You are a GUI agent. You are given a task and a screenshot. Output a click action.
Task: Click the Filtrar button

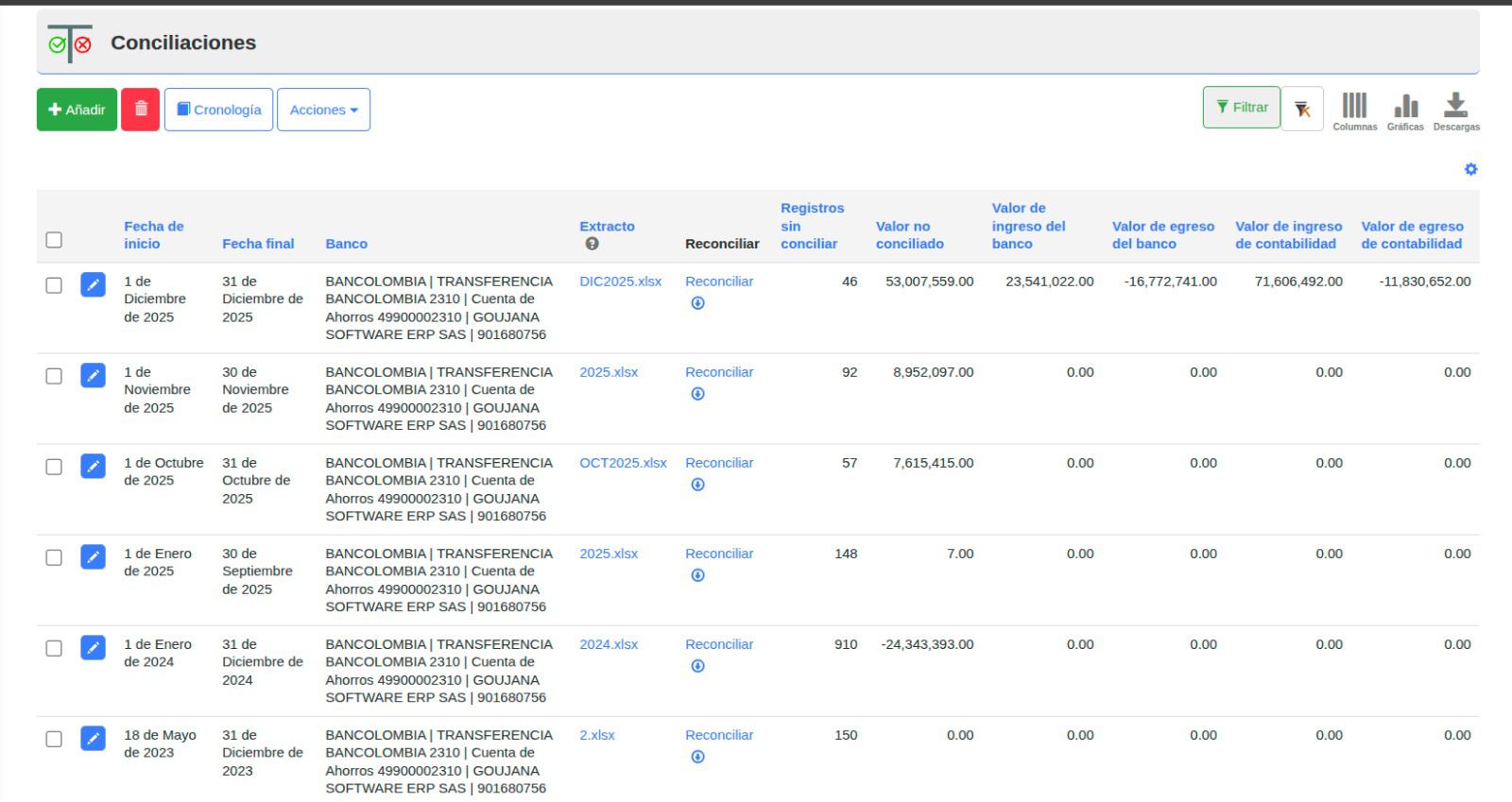[x=1241, y=108]
